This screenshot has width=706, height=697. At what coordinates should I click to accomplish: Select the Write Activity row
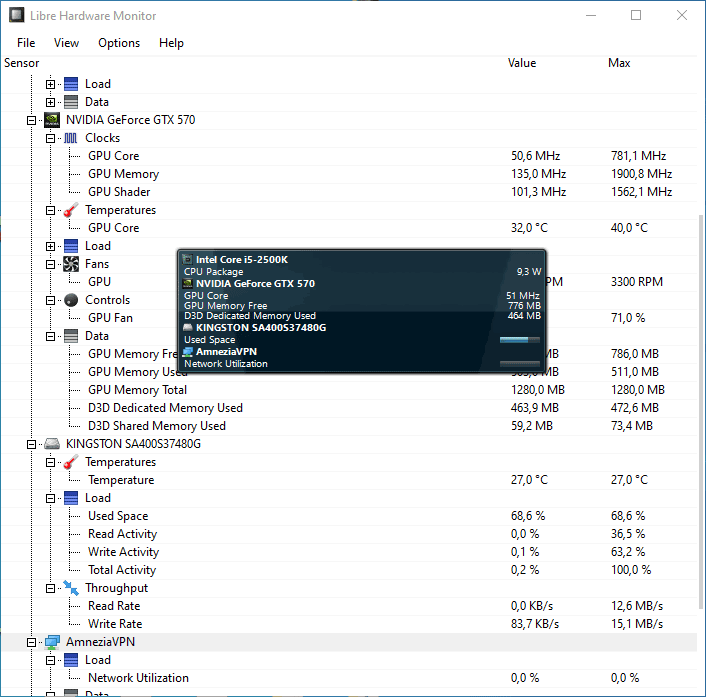click(349, 552)
